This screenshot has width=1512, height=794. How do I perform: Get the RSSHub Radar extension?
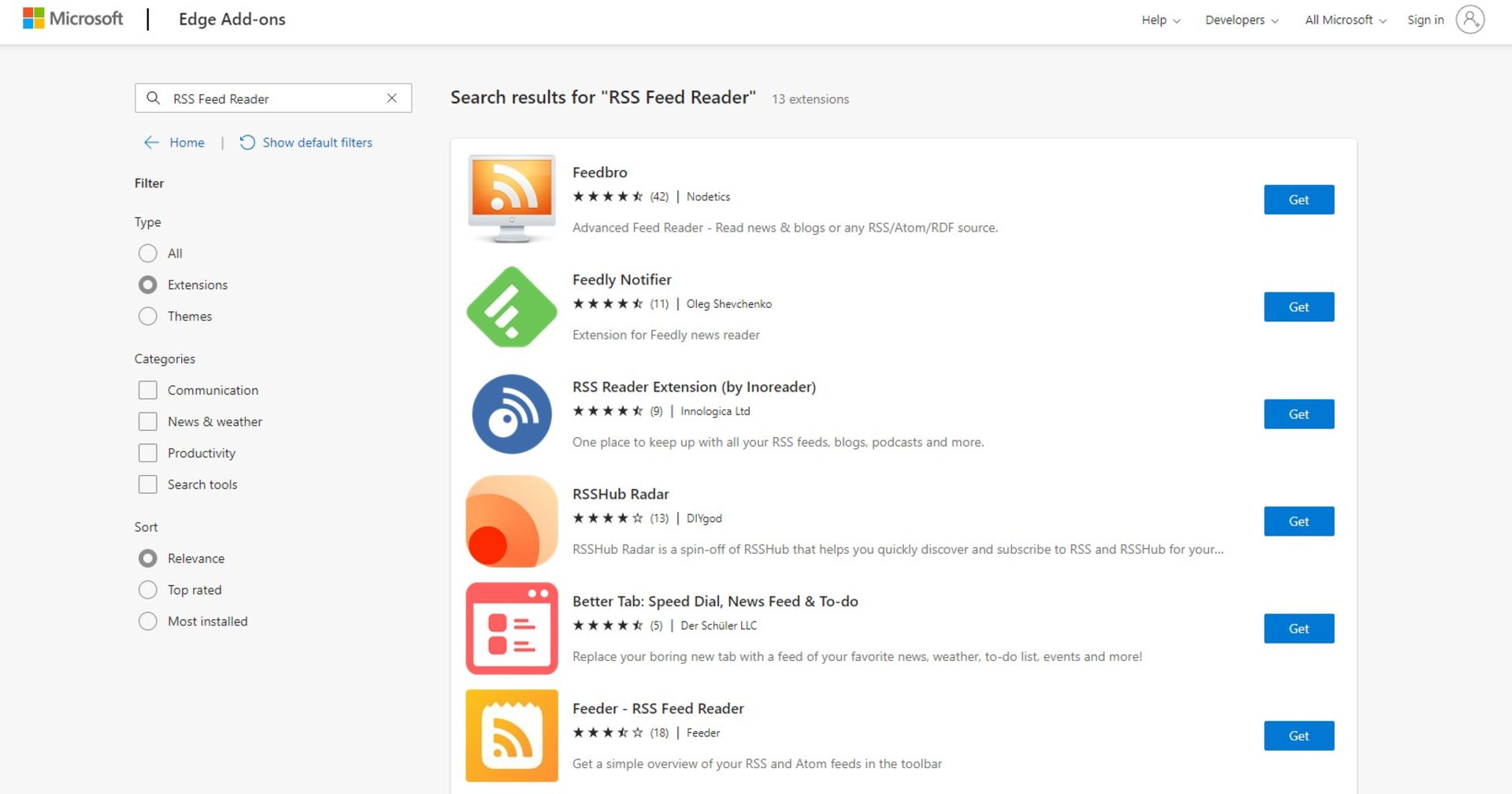coord(1299,521)
